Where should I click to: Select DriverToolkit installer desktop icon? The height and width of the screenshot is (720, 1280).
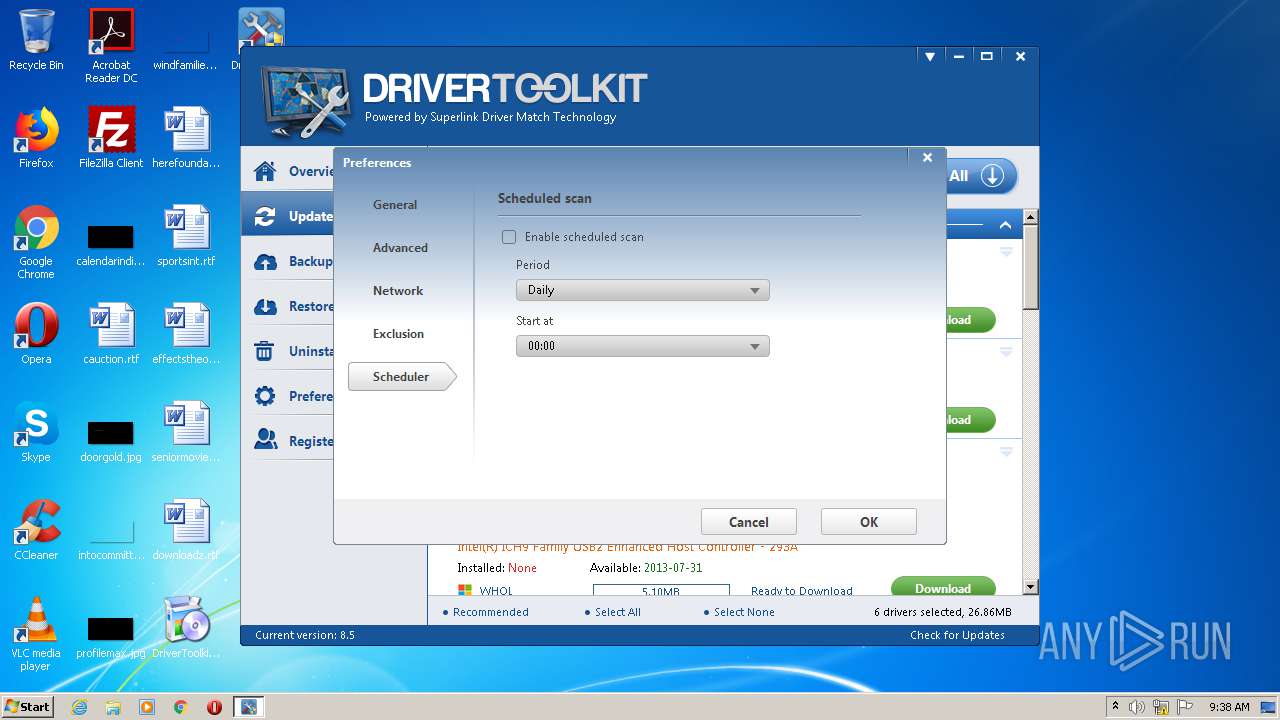(x=186, y=629)
